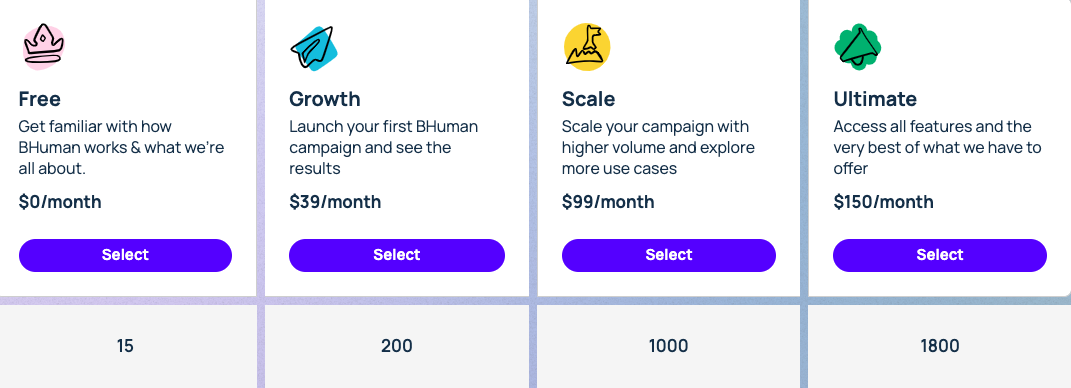Click the $0/month price text
Image resolution: width=1071 pixels, height=388 pixels.
(x=60, y=202)
